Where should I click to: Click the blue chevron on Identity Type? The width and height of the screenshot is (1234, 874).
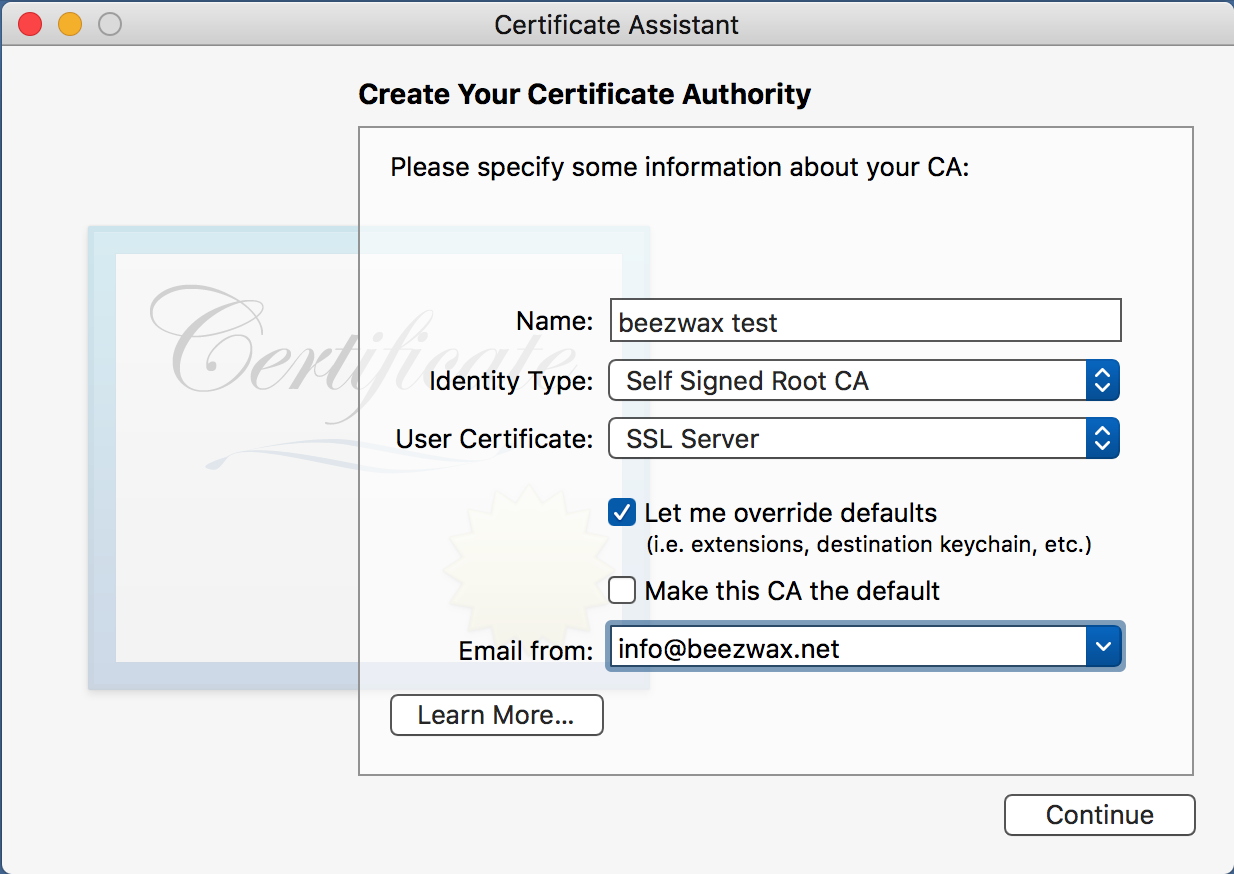pyautogui.click(x=1103, y=380)
